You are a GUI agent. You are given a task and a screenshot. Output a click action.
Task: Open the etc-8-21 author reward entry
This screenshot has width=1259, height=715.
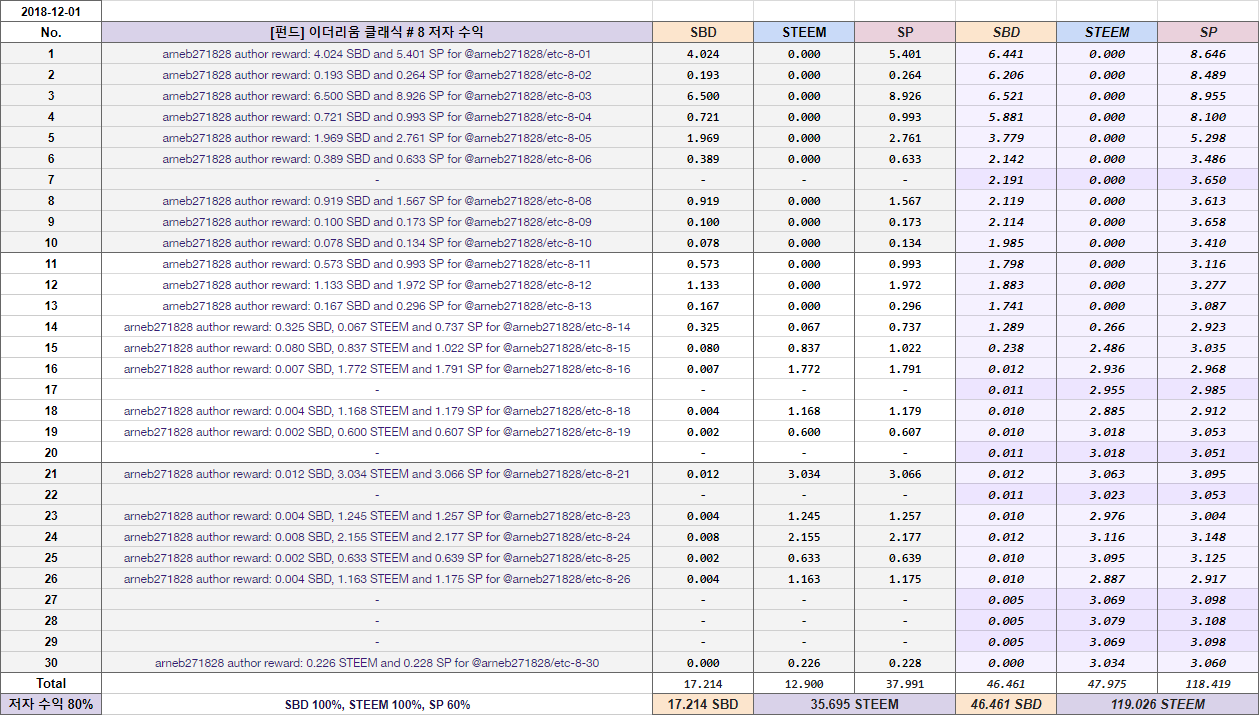tap(377, 474)
